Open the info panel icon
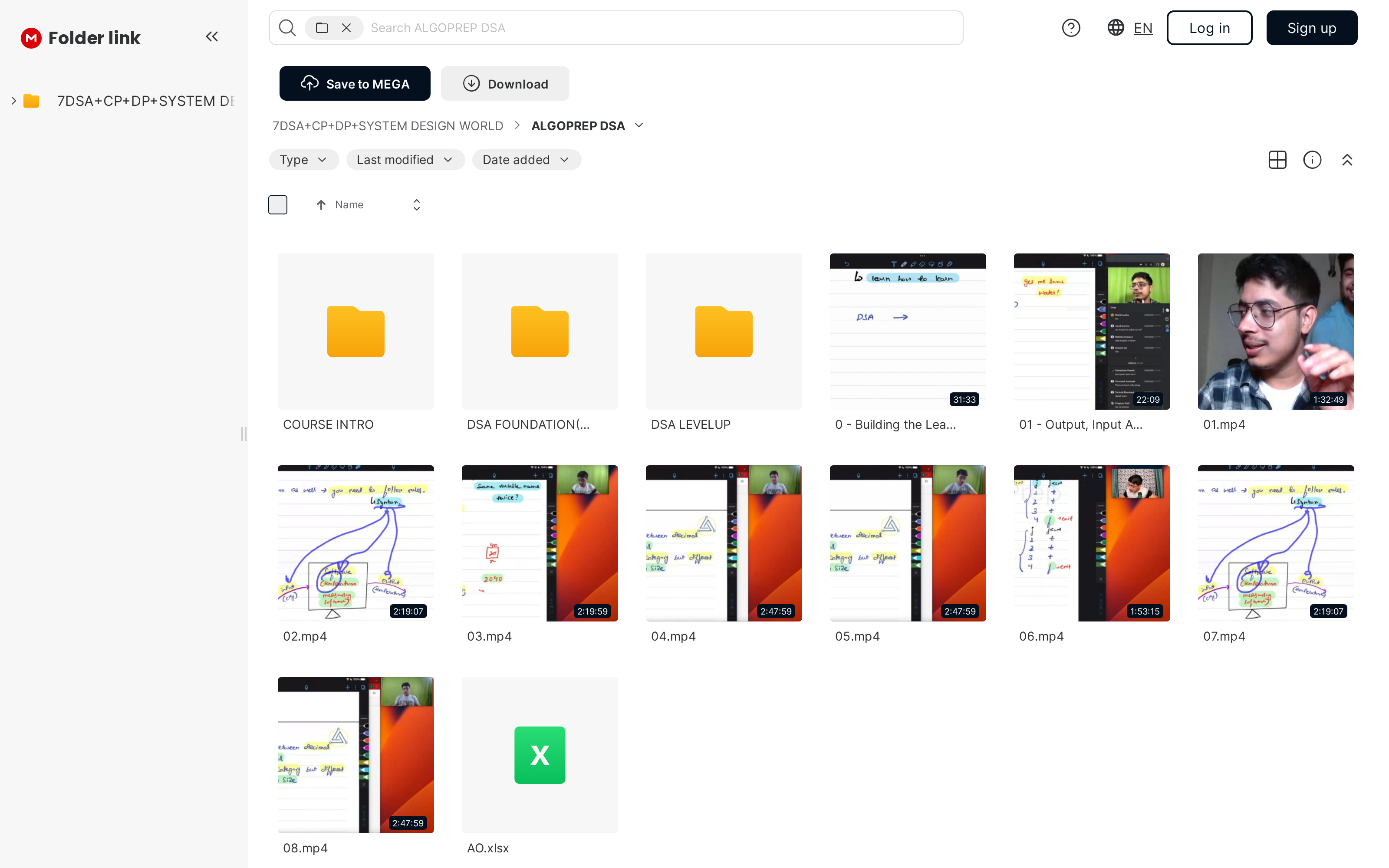1389x868 pixels. pos(1312,160)
